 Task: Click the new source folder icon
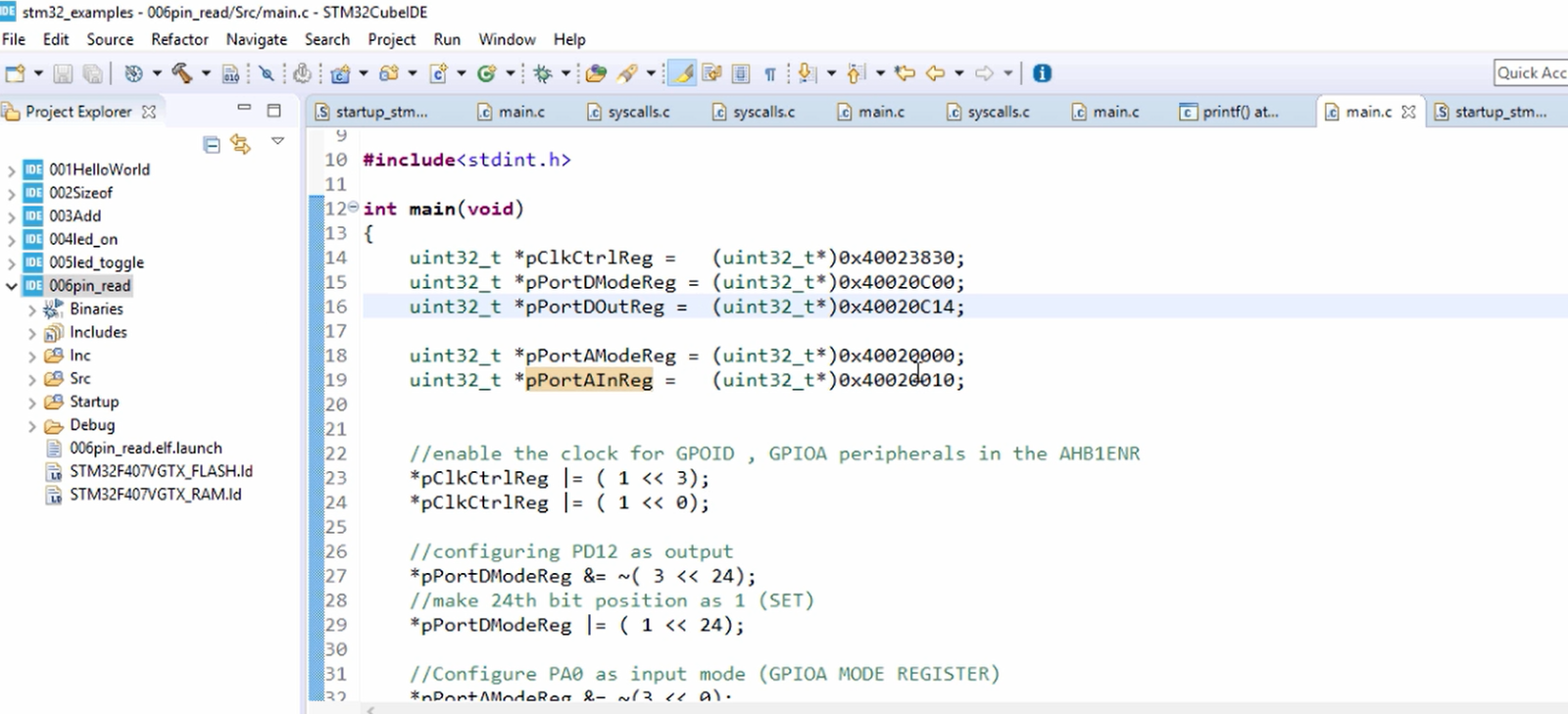[x=389, y=73]
